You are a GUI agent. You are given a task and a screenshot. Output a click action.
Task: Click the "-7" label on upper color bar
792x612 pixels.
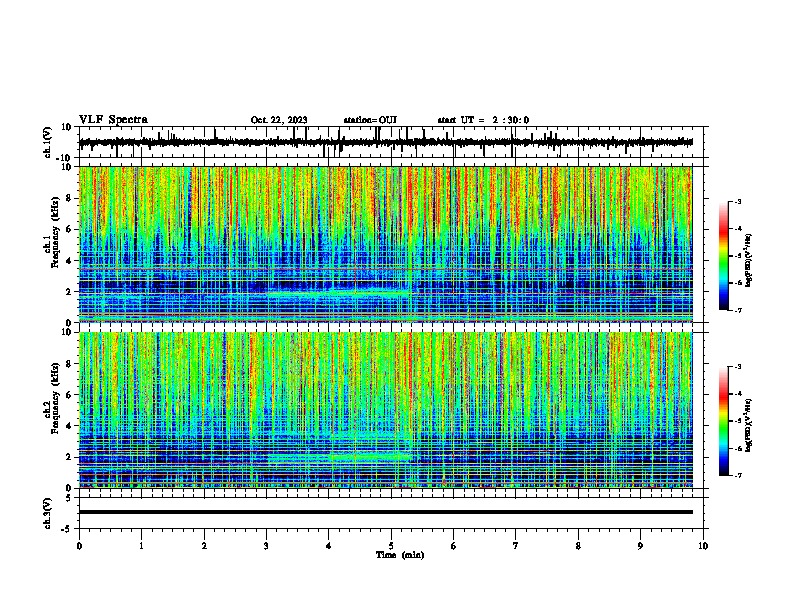pos(737,310)
